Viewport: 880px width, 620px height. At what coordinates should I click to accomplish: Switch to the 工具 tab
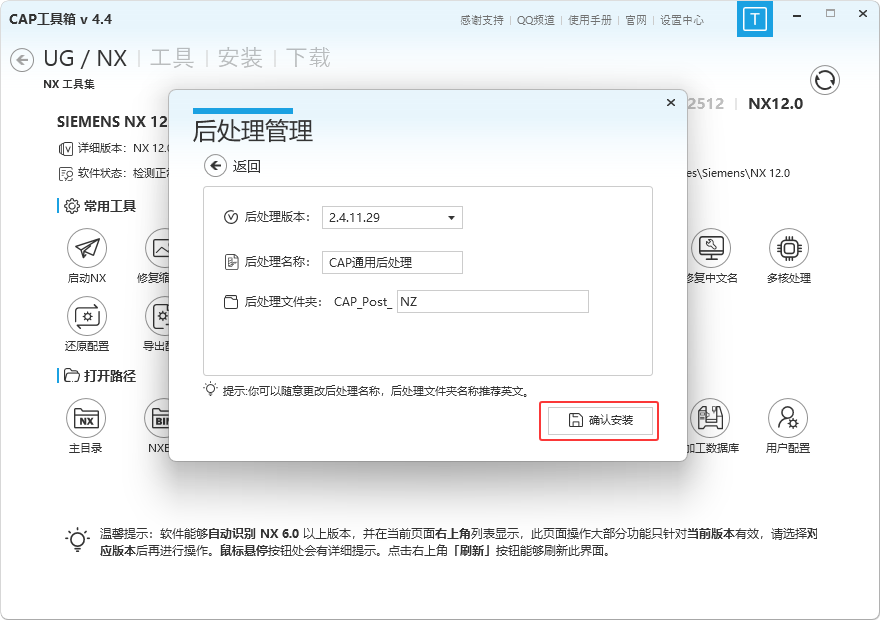pos(171,58)
